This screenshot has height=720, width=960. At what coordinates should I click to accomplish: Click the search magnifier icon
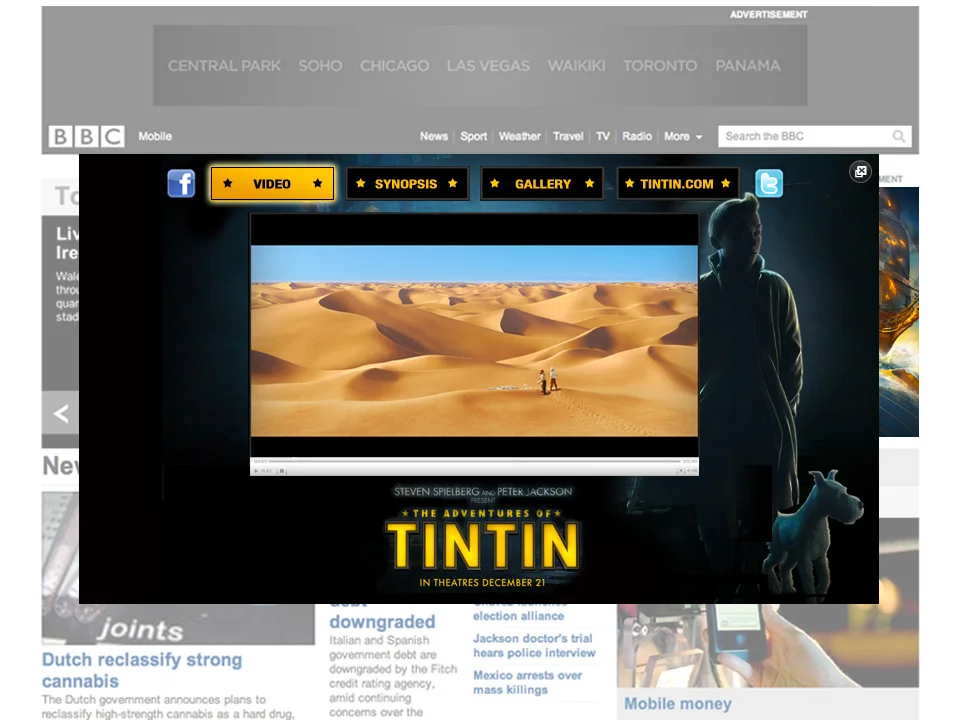tap(898, 136)
